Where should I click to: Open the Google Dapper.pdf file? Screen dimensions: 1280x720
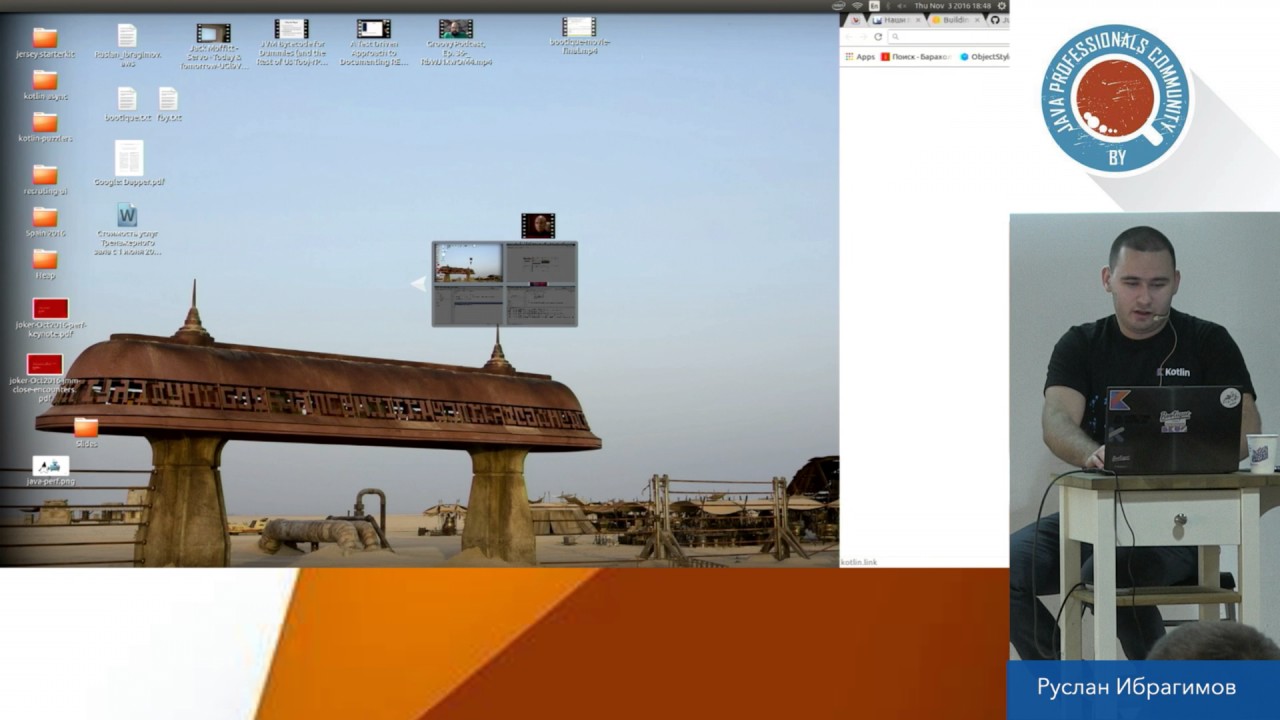[x=129, y=158]
